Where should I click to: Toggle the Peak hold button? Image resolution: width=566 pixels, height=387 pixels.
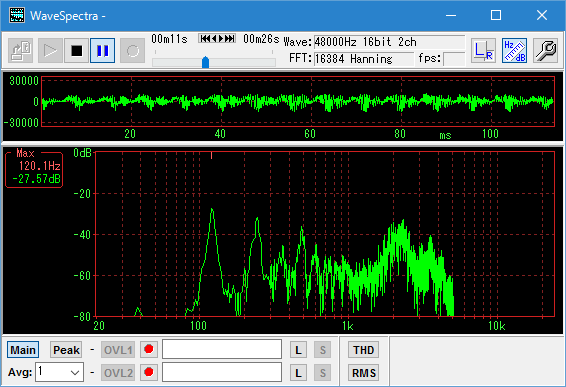click(x=66, y=350)
